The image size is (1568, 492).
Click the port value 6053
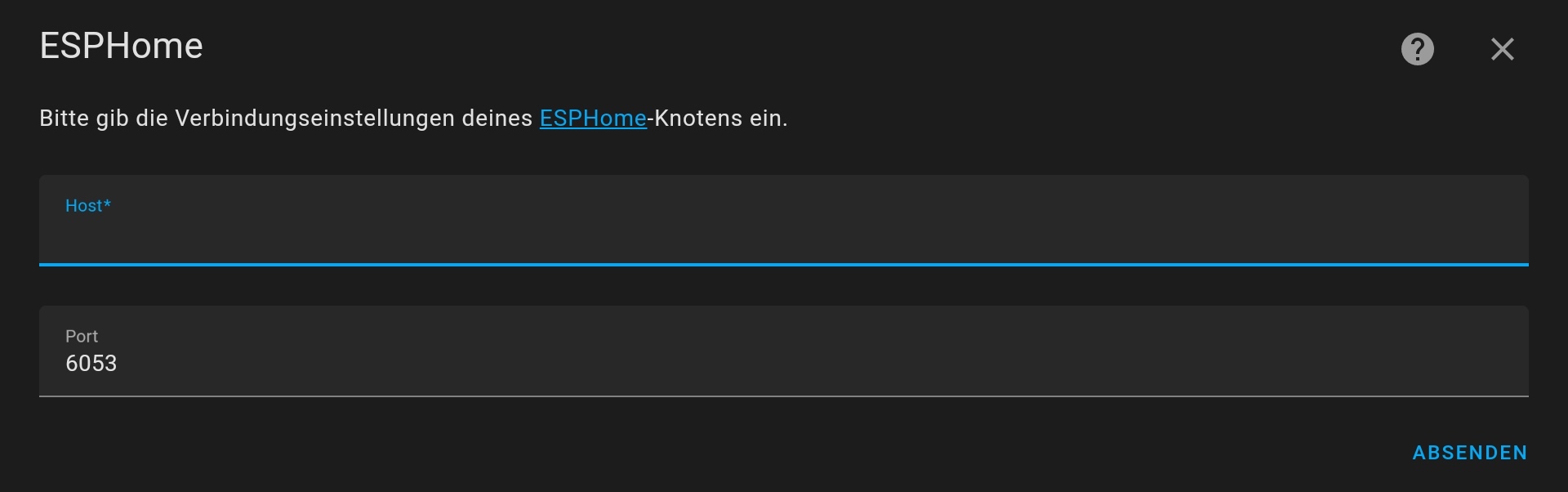click(91, 364)
